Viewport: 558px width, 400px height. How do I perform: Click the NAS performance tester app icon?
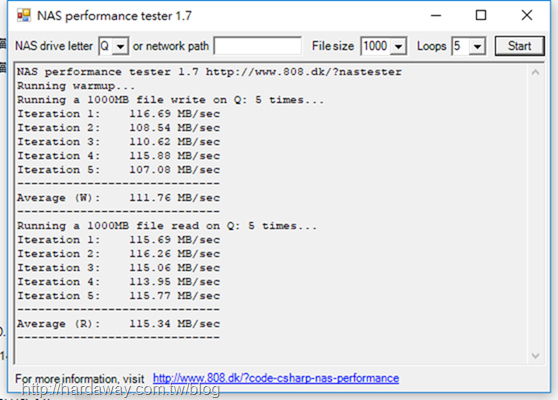pyautogui.click(x=24, y=15)
